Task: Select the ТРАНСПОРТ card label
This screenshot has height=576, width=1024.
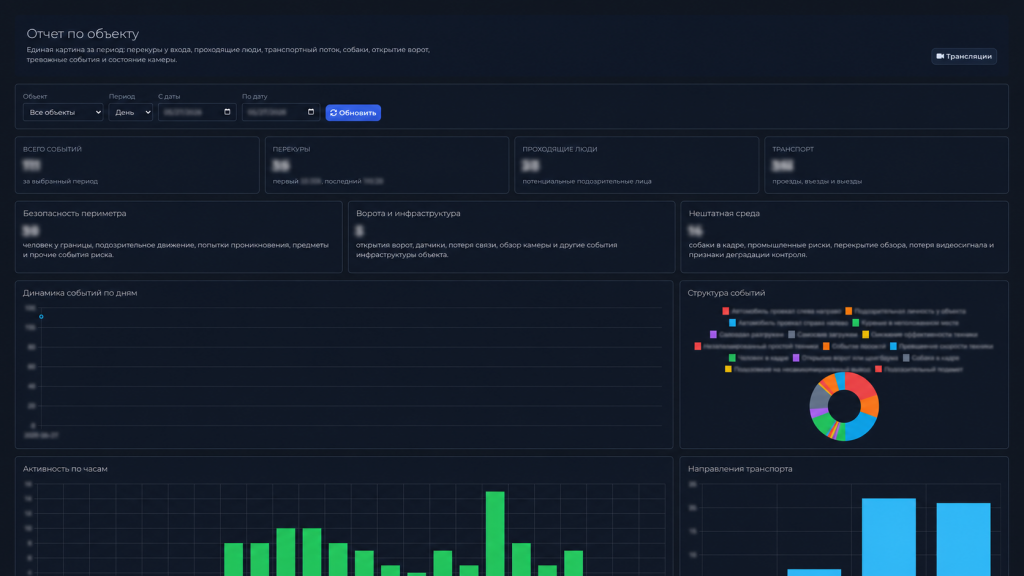Action: click(x=793, y=150)
